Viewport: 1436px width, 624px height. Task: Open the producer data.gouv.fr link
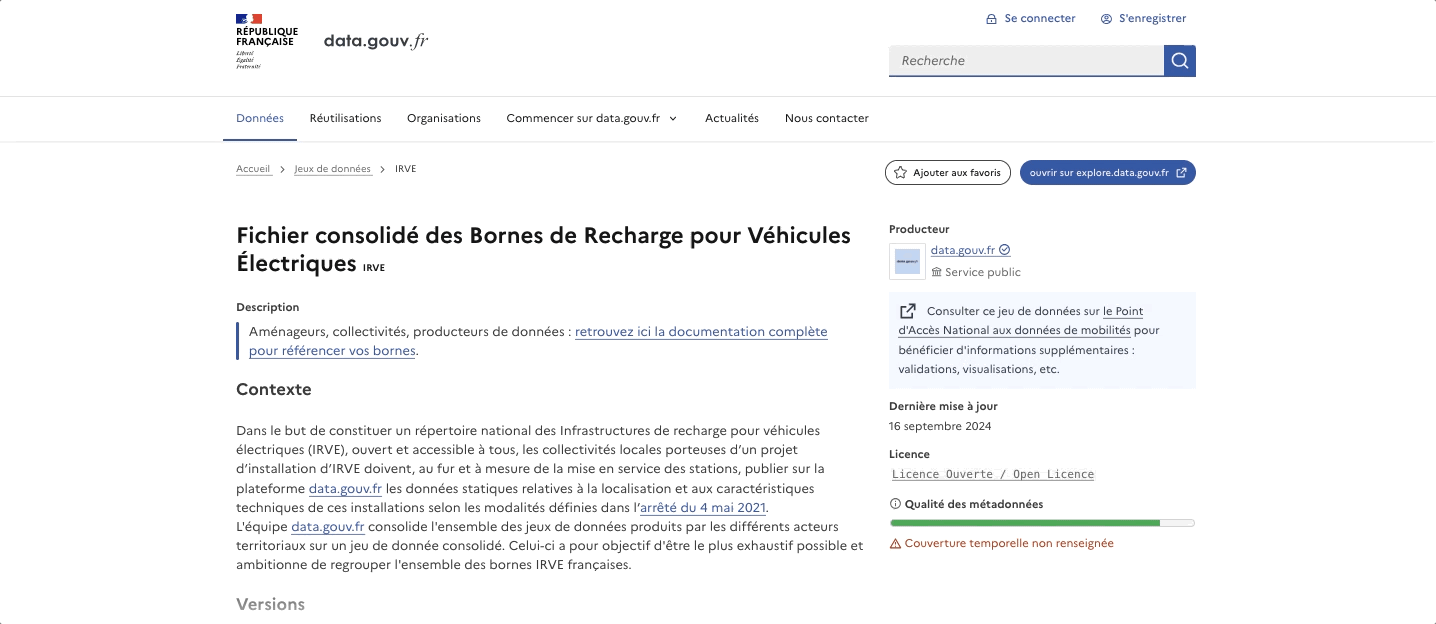[963, 250]
